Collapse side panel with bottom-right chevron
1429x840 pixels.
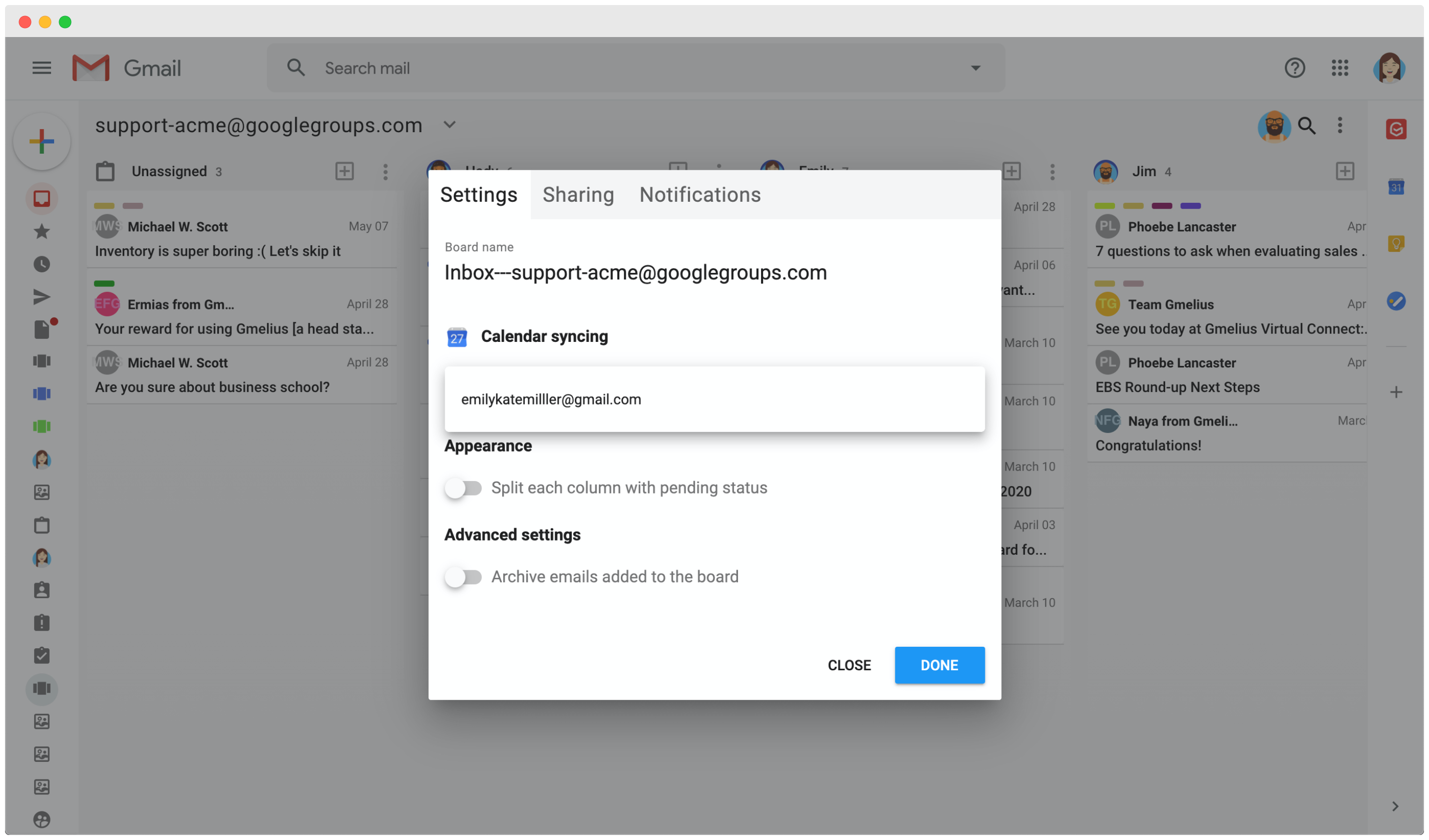pyautogui.click(x=1394, y=806)
